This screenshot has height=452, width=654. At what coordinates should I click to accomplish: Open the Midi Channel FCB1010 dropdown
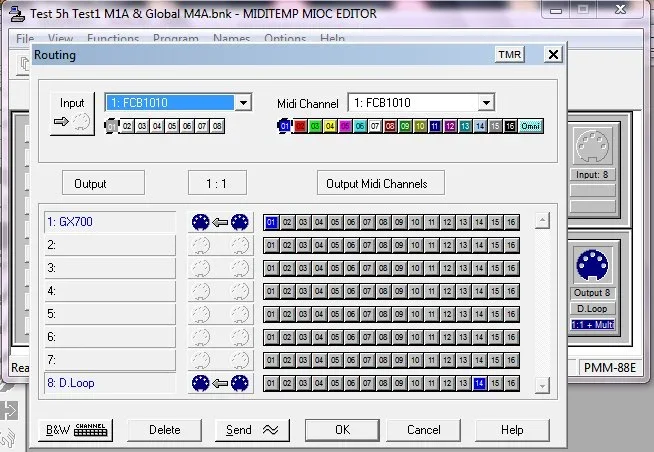coord(486,103)
